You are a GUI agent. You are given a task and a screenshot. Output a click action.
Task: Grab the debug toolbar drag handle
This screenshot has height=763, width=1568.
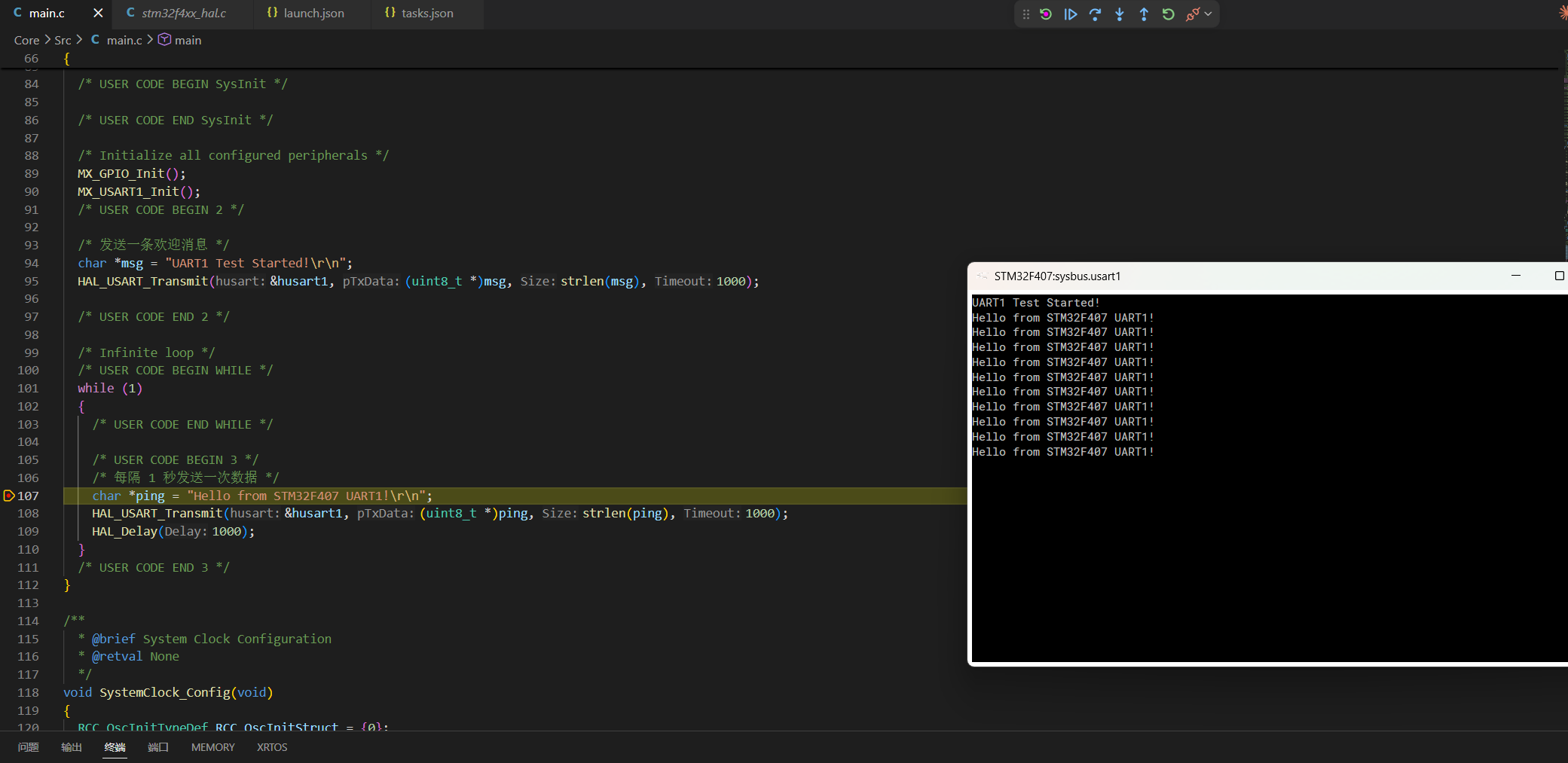point(1025,14)
